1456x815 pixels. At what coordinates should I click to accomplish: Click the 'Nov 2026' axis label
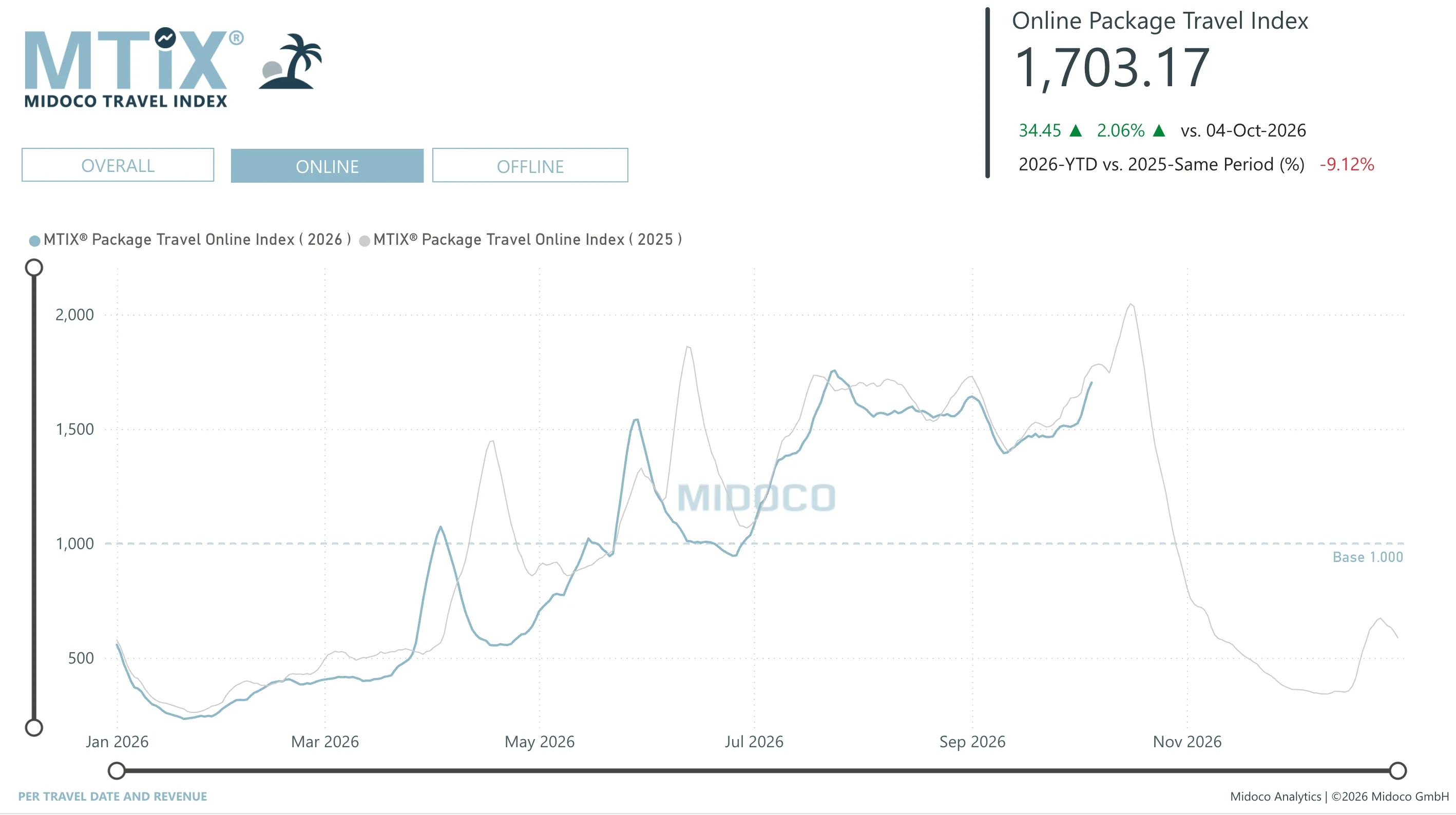coord(1187,742)
